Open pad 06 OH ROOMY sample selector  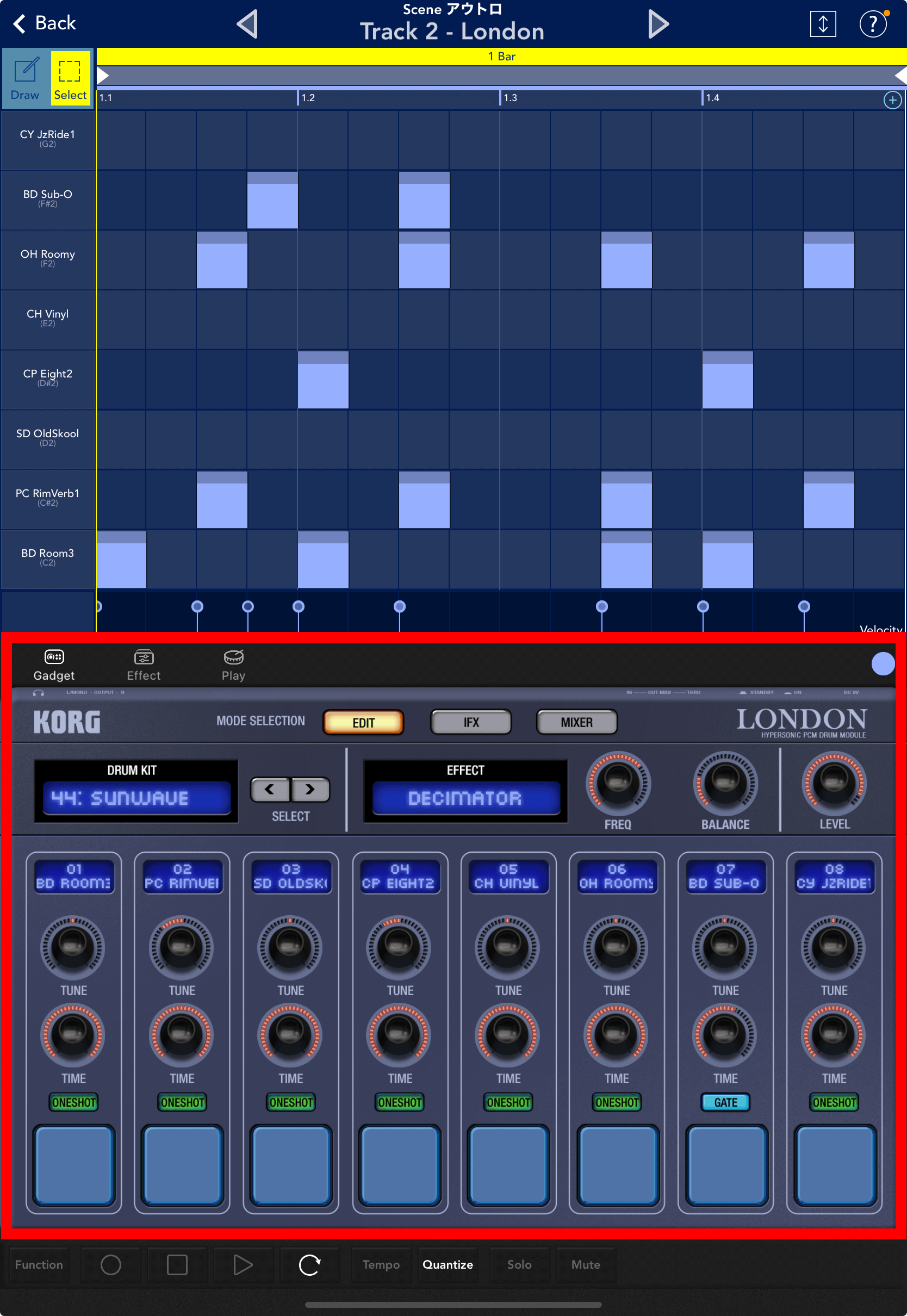(617, 876)
